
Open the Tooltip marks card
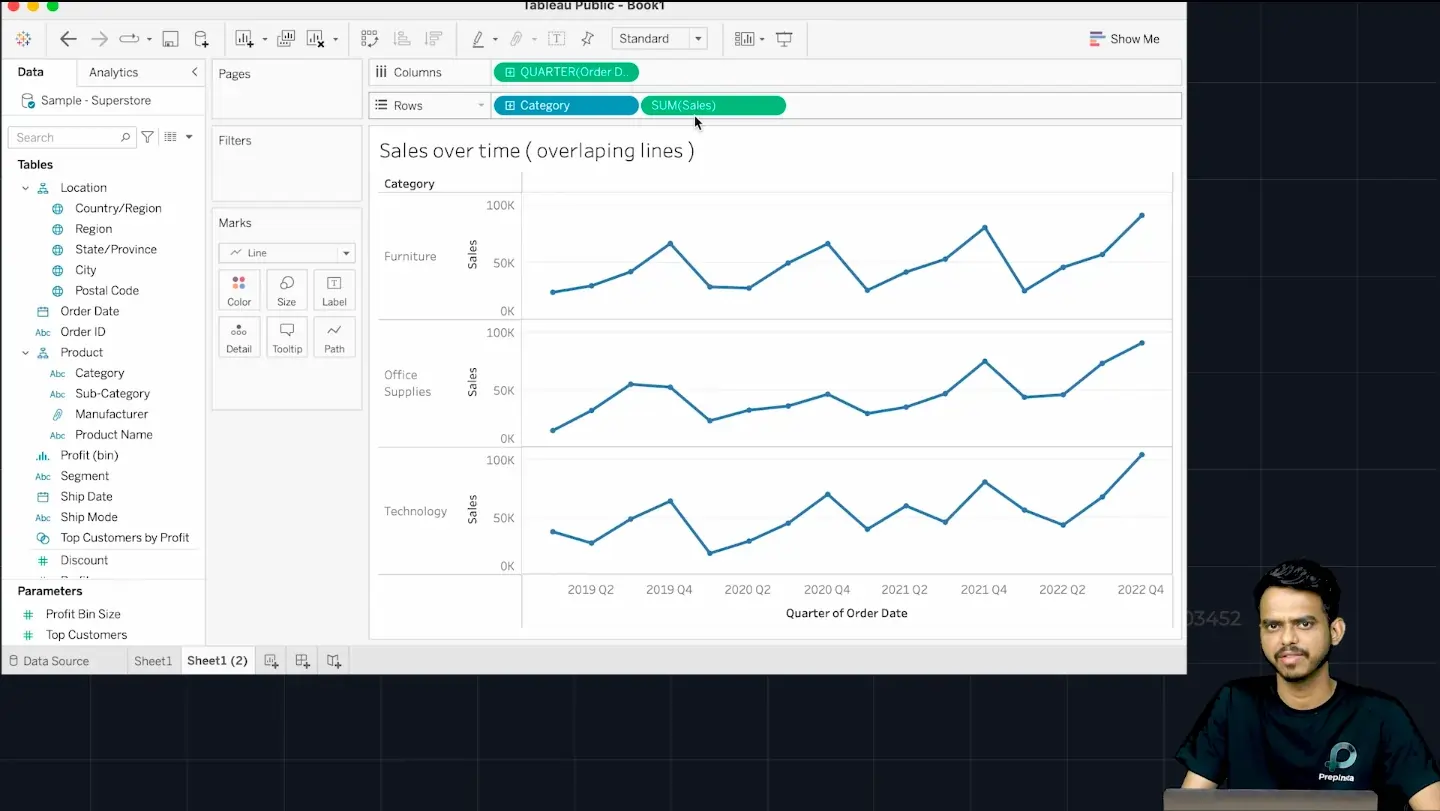pyautogui.click(x=287, y=337)
